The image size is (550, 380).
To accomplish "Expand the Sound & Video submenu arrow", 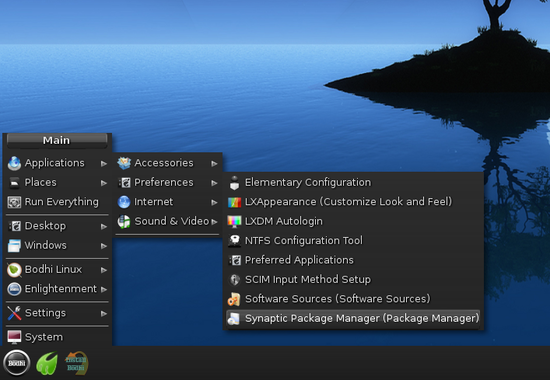I will [214, 222].
